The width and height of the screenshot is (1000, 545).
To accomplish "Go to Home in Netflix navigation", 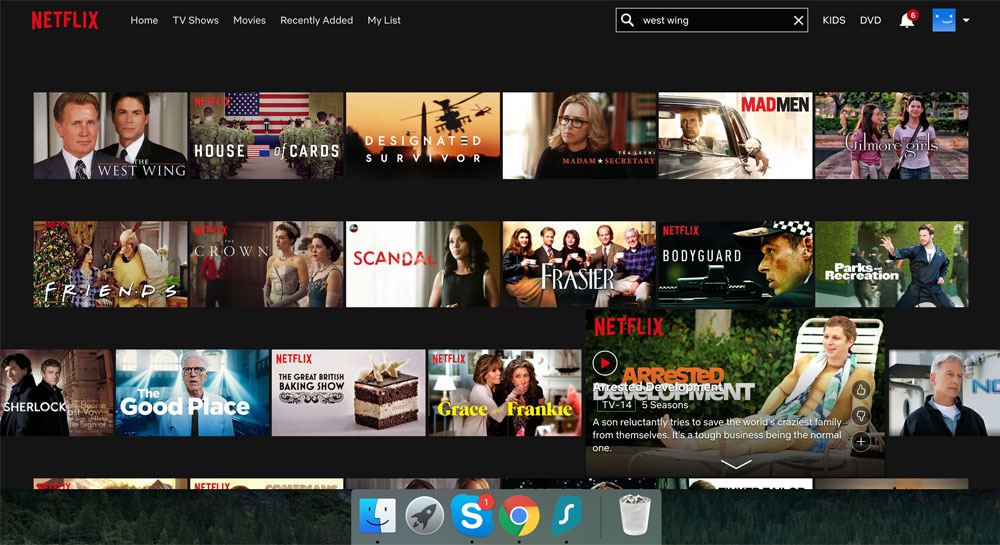I will tap(144, 20).
